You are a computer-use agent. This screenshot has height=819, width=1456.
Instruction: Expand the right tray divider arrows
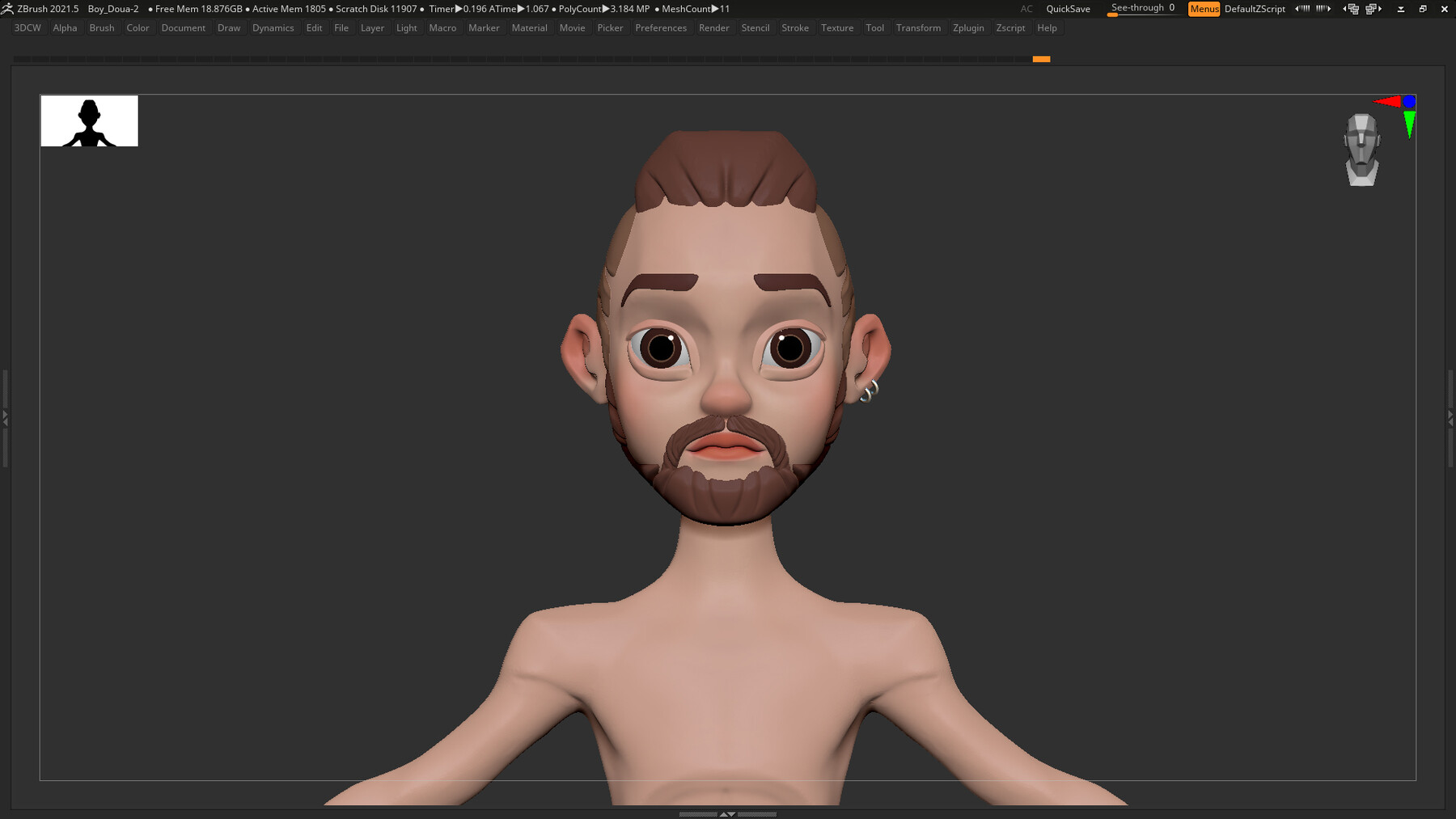click(1450, 418)
